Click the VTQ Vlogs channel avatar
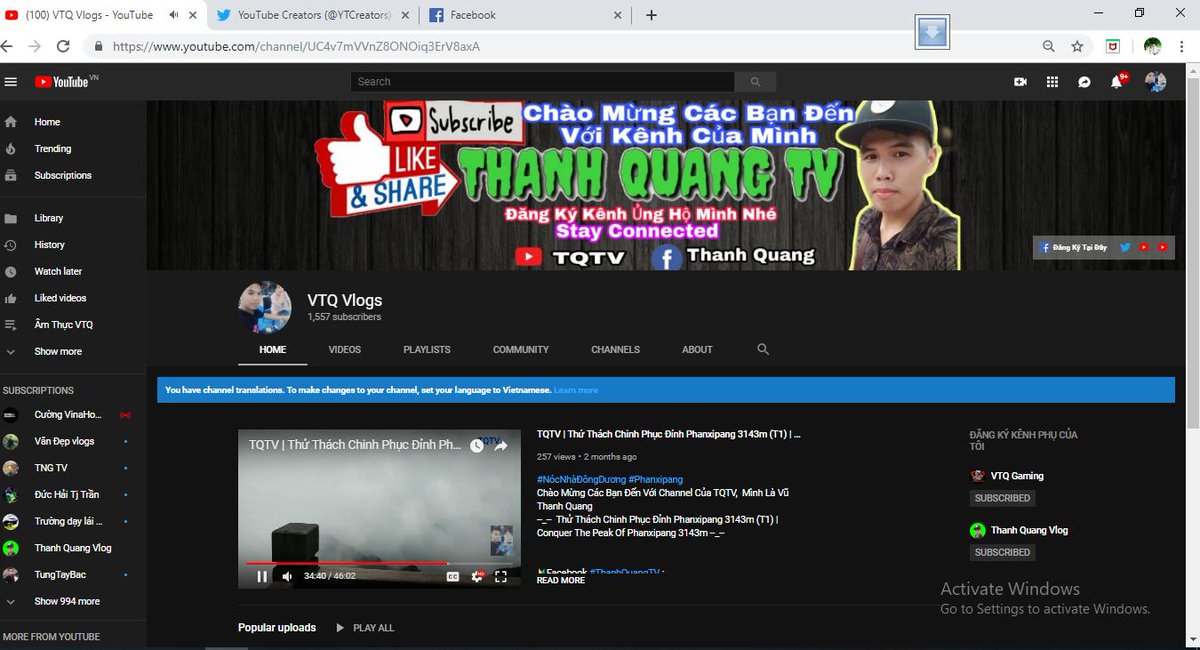1200x650 pixels. point(265,306)
